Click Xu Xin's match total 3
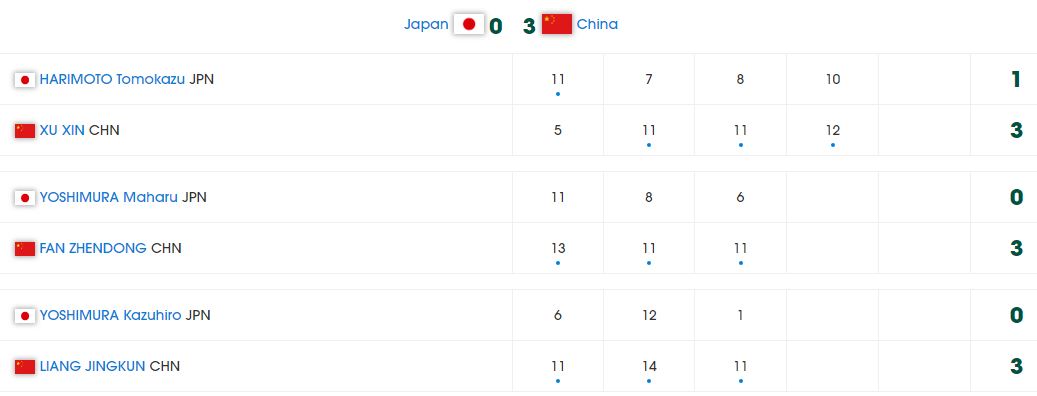Screen dimensions: 1037x396 (x=1016, y=130)
